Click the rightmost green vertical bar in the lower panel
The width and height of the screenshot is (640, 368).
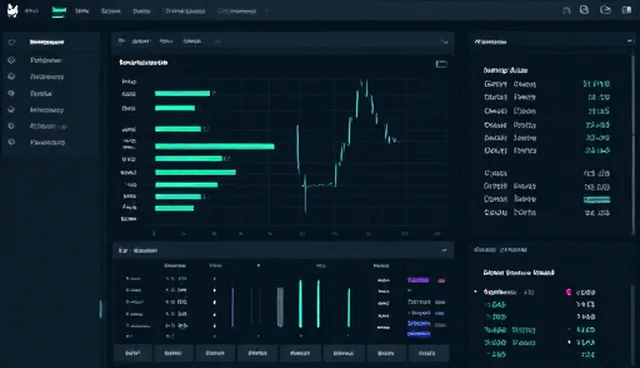coord(349,308)
